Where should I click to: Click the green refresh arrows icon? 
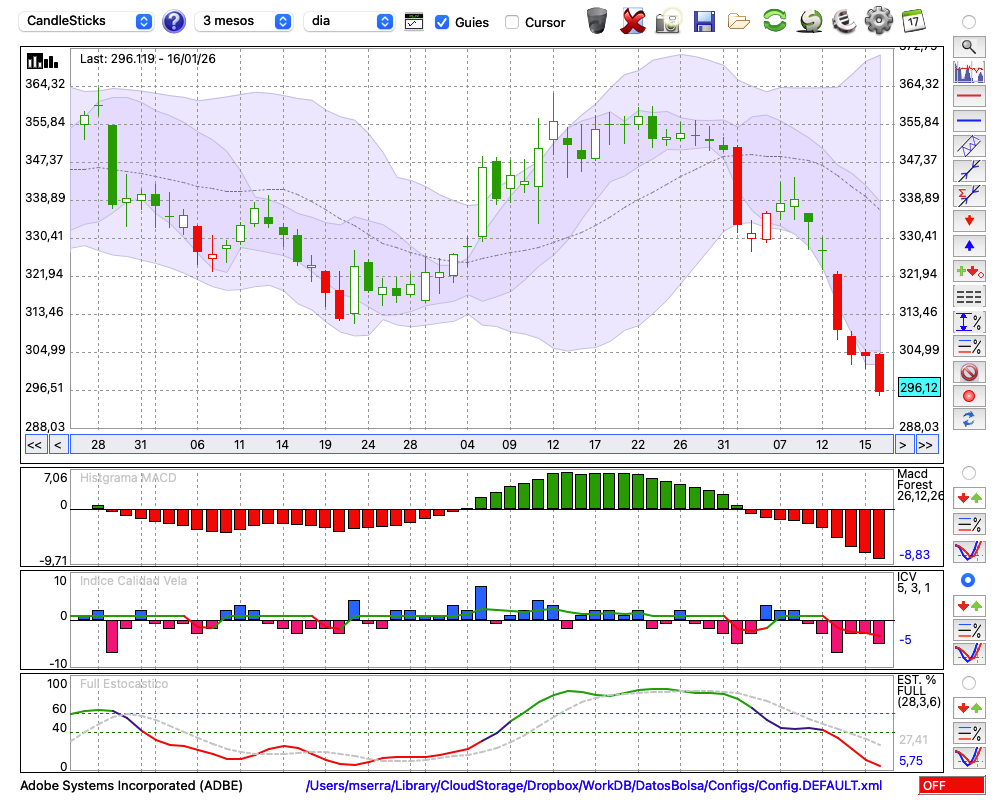774,21
